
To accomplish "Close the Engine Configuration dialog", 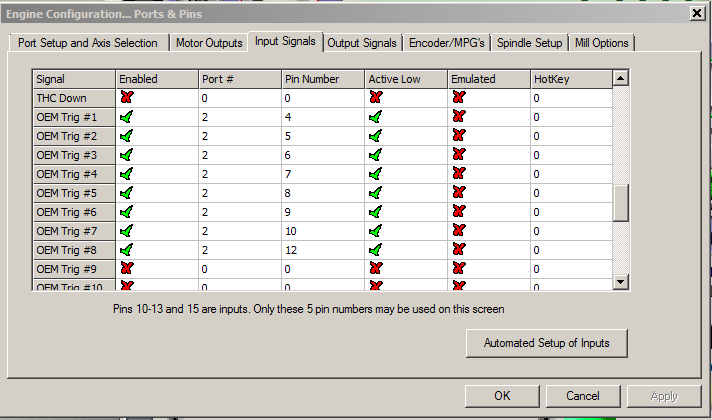I will tap(697, 13).
